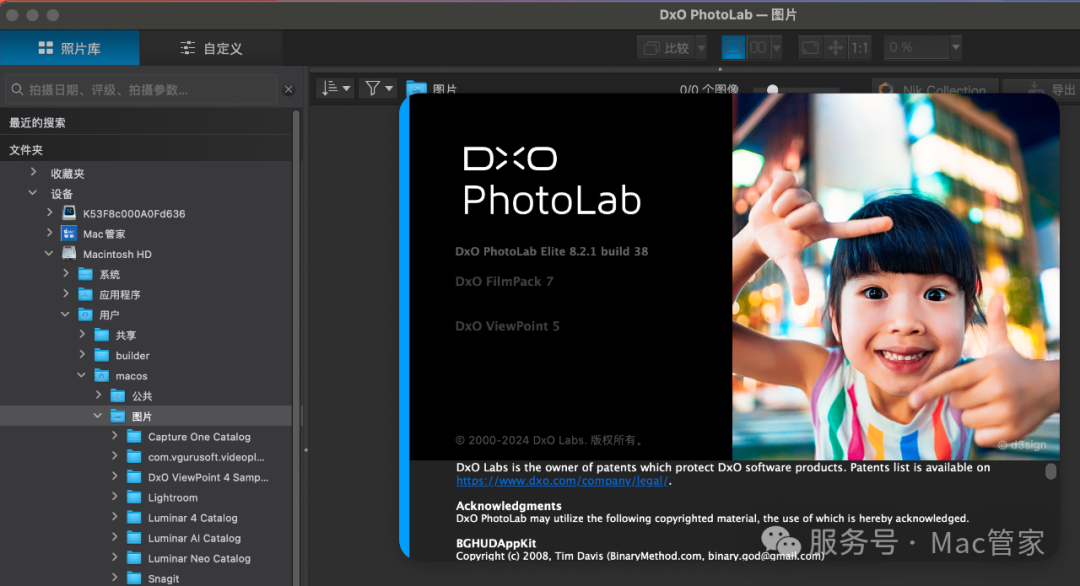Click the search field for 拍摄日期
Screen dimensions: 1080x586
[x=141, y=90]
